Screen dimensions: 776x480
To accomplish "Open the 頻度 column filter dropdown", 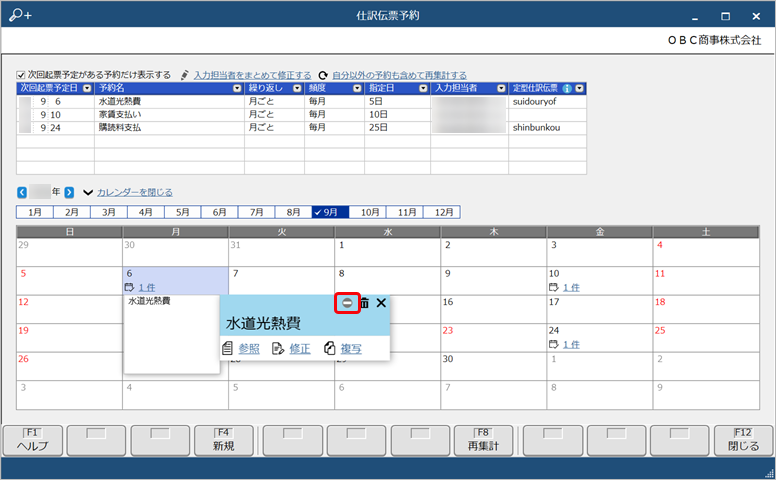I will pyautogui.click(x=357, y=89).
